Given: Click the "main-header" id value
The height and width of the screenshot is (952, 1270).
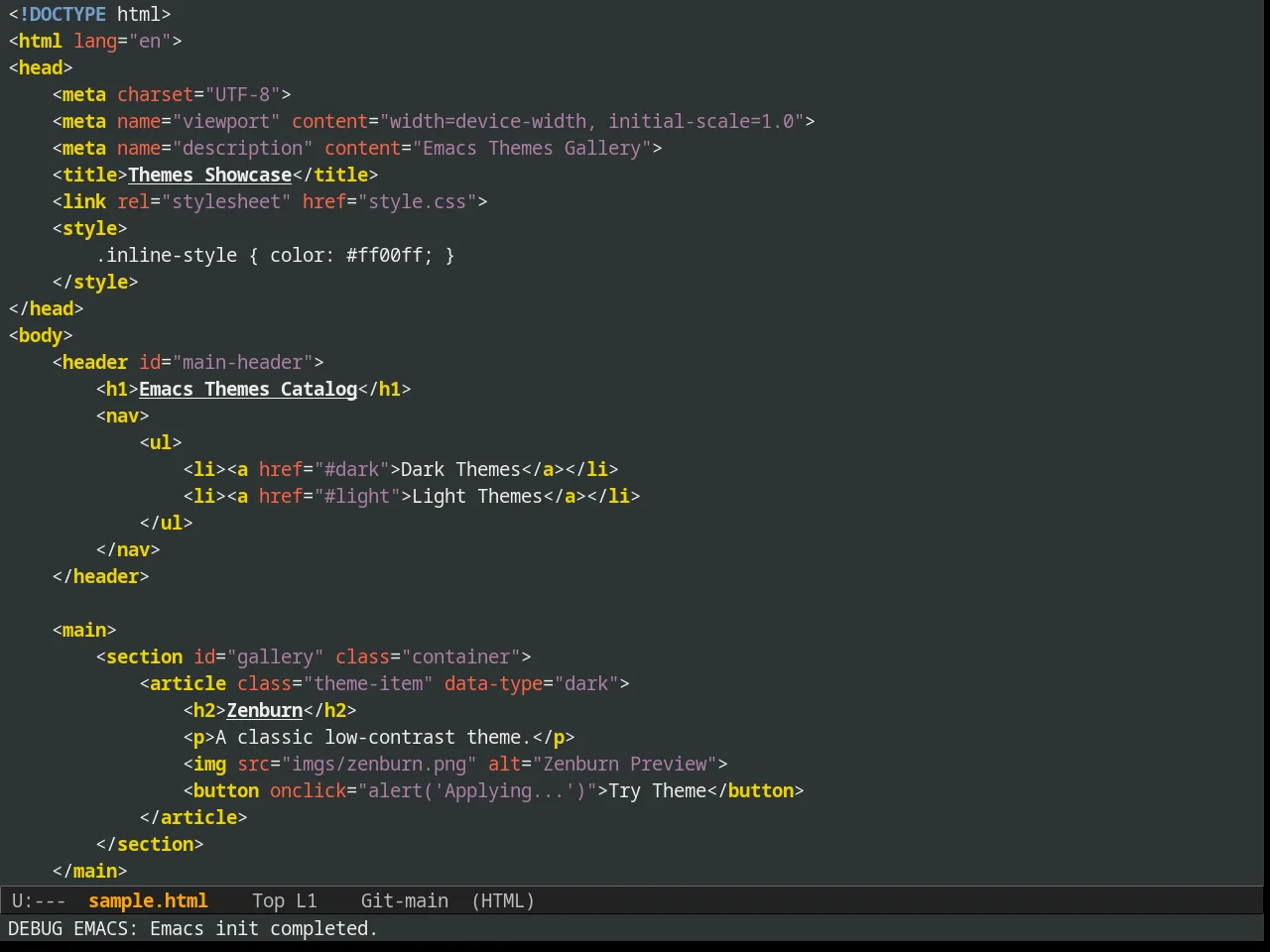Looking at the screenshot, I should click(x=243, y=362).
